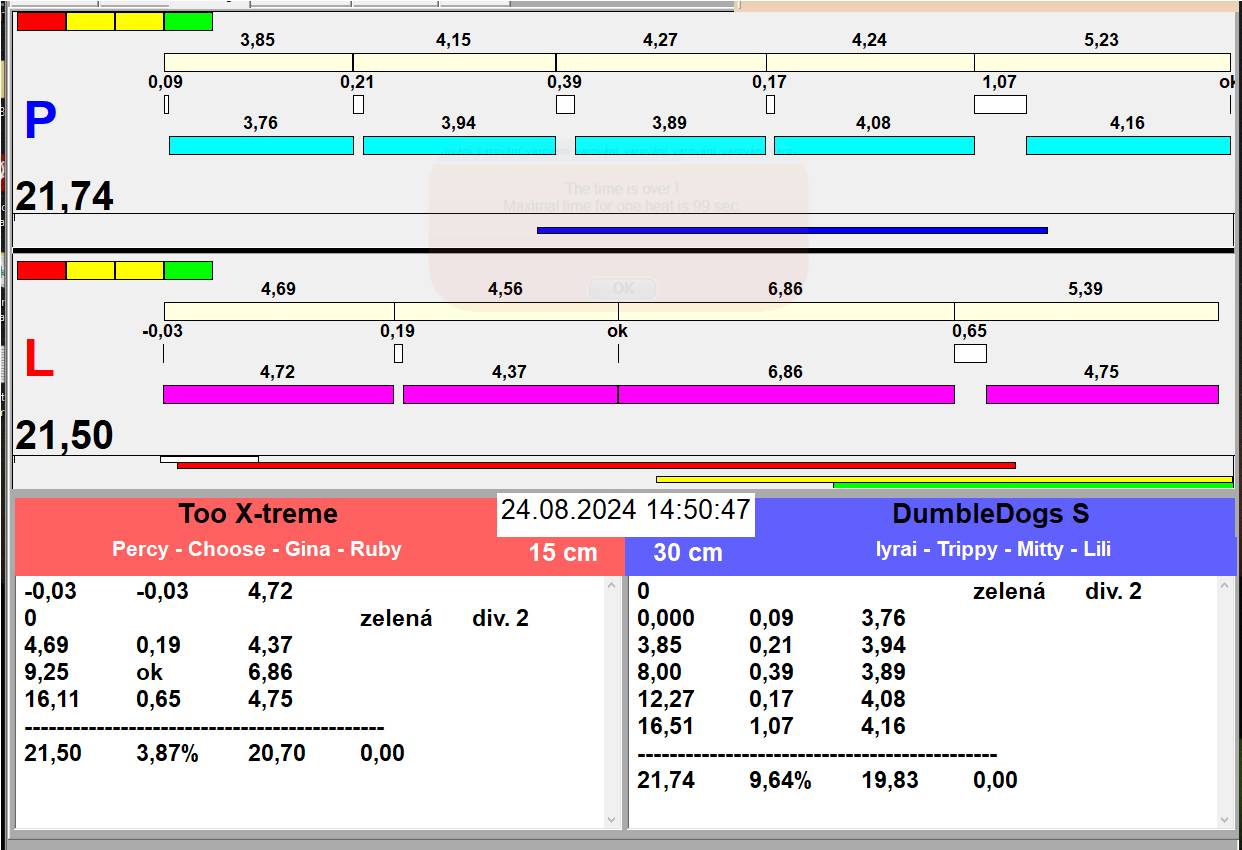The width and height of the screenshot is (1242, 850).
Task: Click the green start light in lane P
Action: (x=188, y=21)
